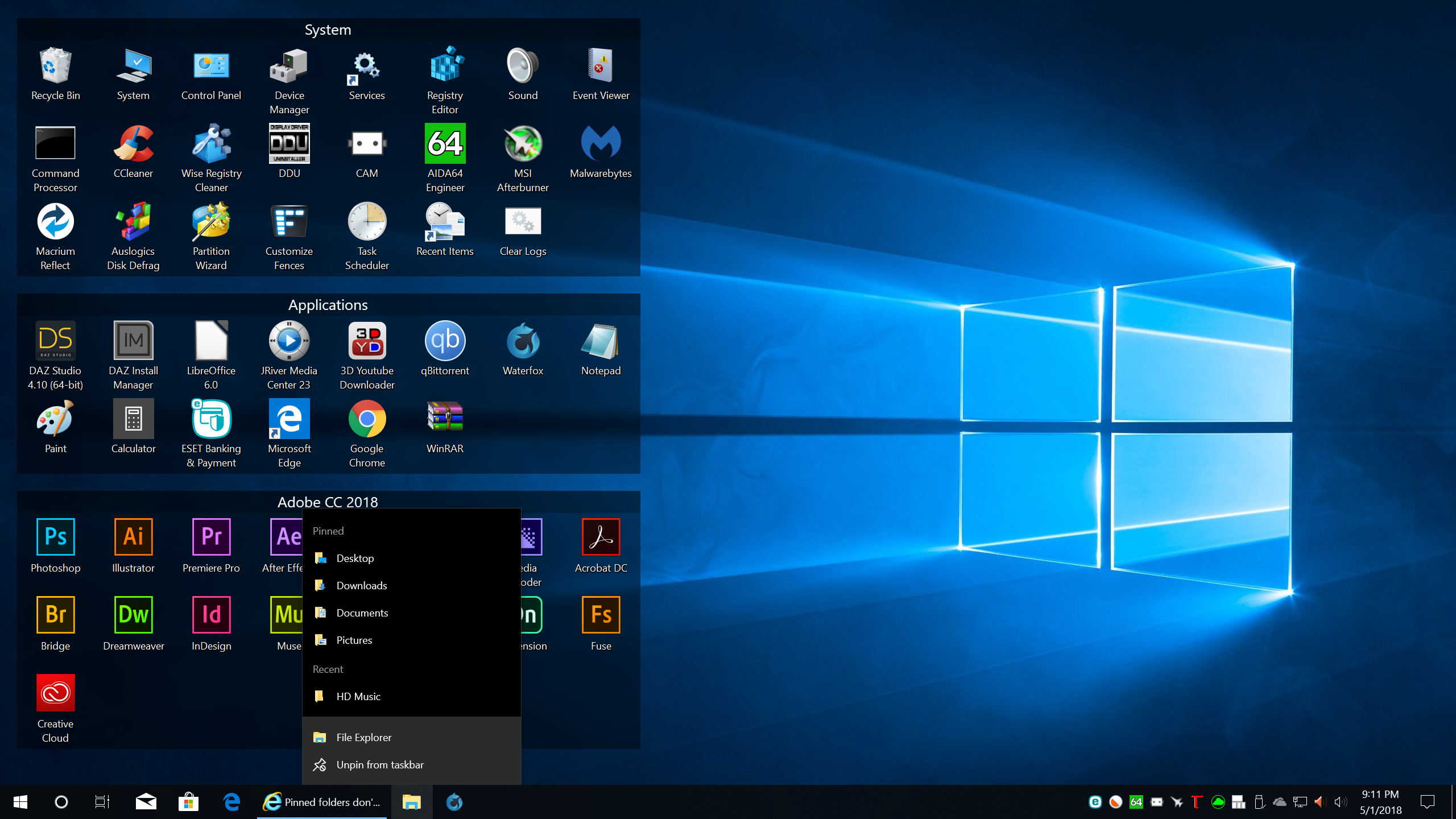Open Task View on taskbar
Viewport: 1456px width, 819px height.
point(102,802)
